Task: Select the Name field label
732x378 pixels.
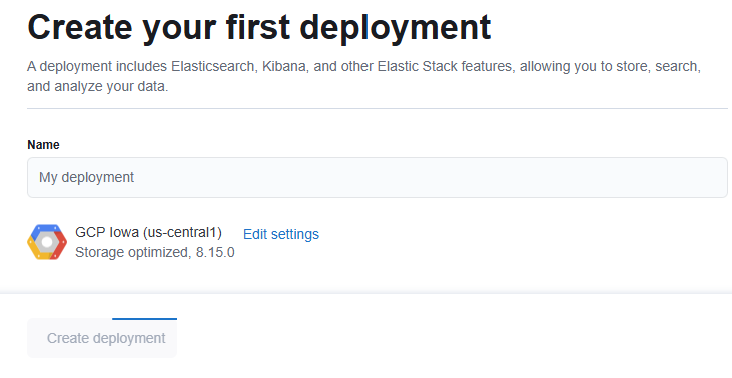Action: 43,145
